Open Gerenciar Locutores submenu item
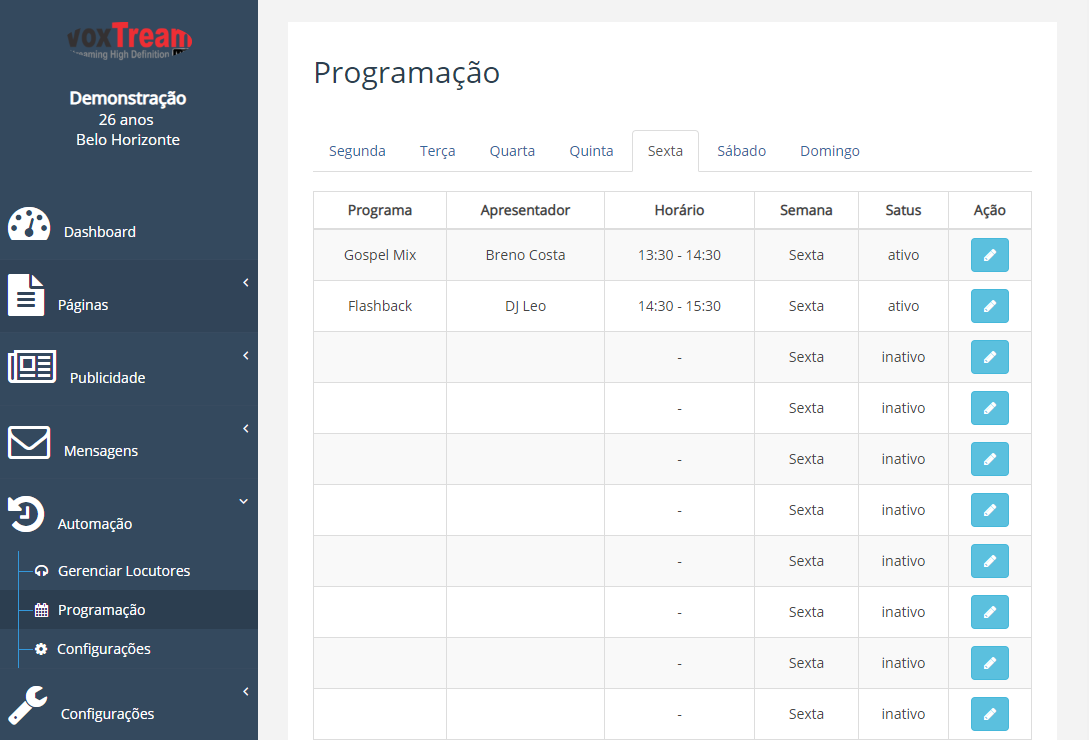This screenshot has width=1089, height=740. (124, 571)
